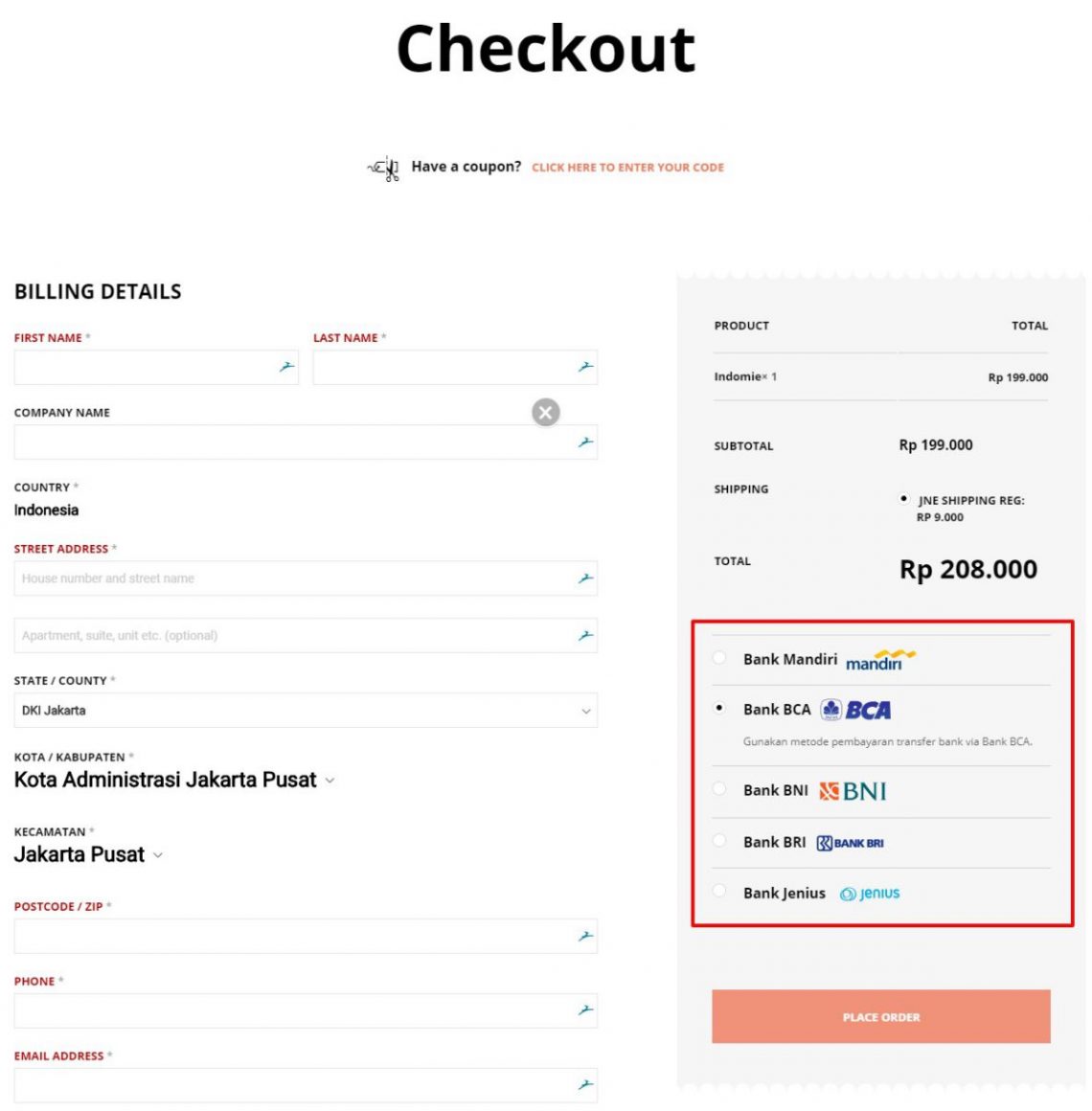Expand the Kota / Kabupaten dropdown
Image resolution: width=1092 pixels, height=1111 pixels.
click(173, 780)
